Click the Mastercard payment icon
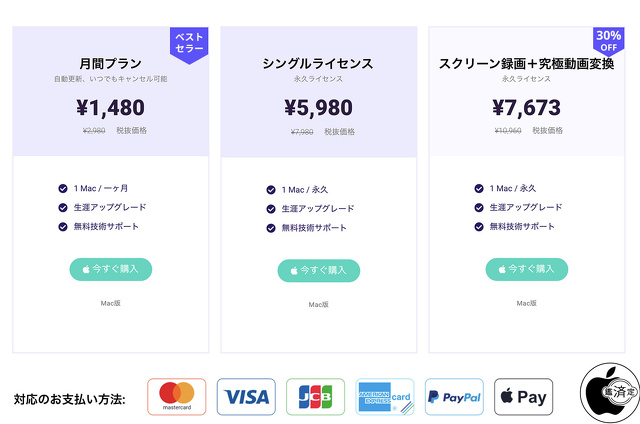Viewport: 640px width, 424px height. [177, 396]
